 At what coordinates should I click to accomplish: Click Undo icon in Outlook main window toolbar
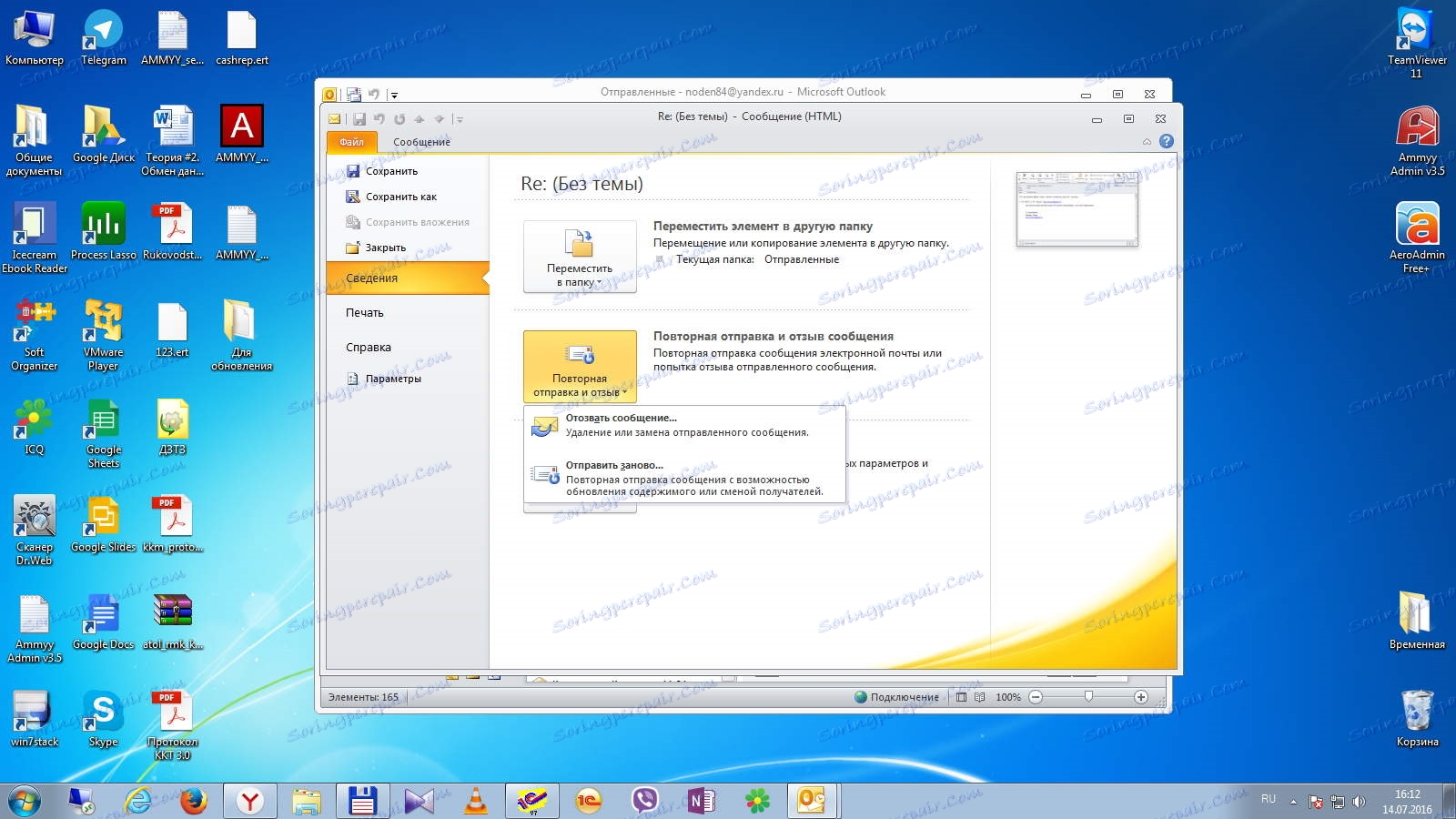click(x=374, y=94)
